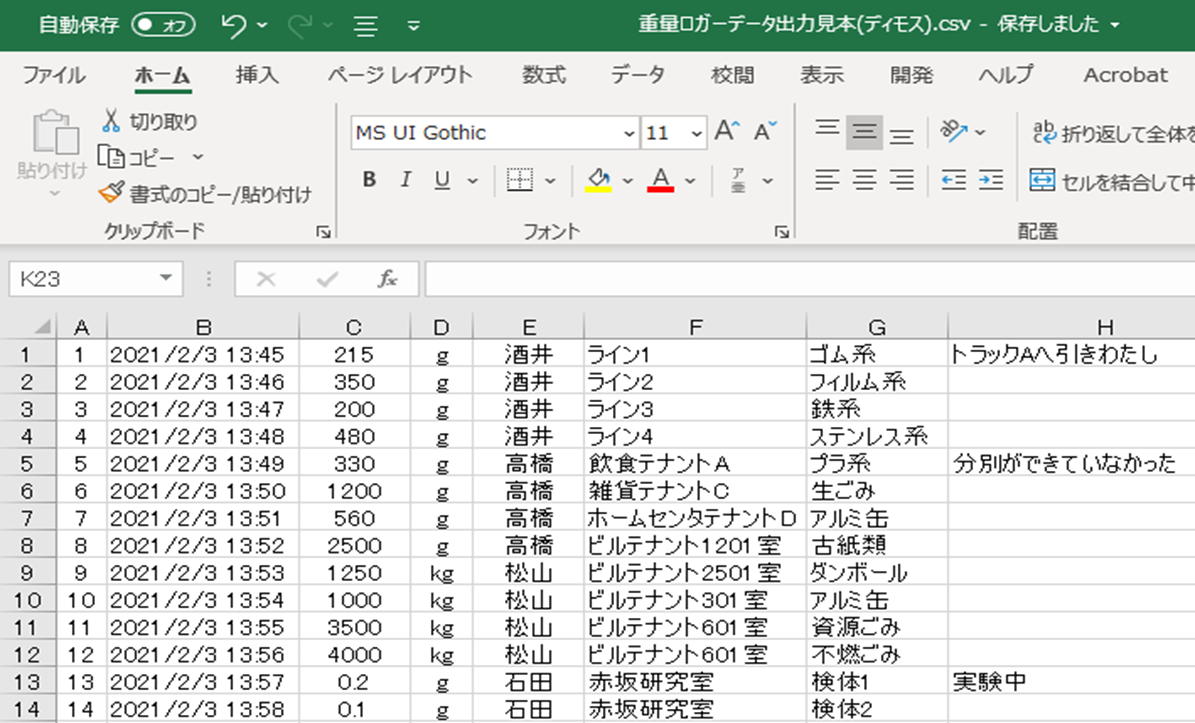1195x723 pixels.
Task: Click the Align Right icon
Action: pyautogui.click(x=902, y=180)
